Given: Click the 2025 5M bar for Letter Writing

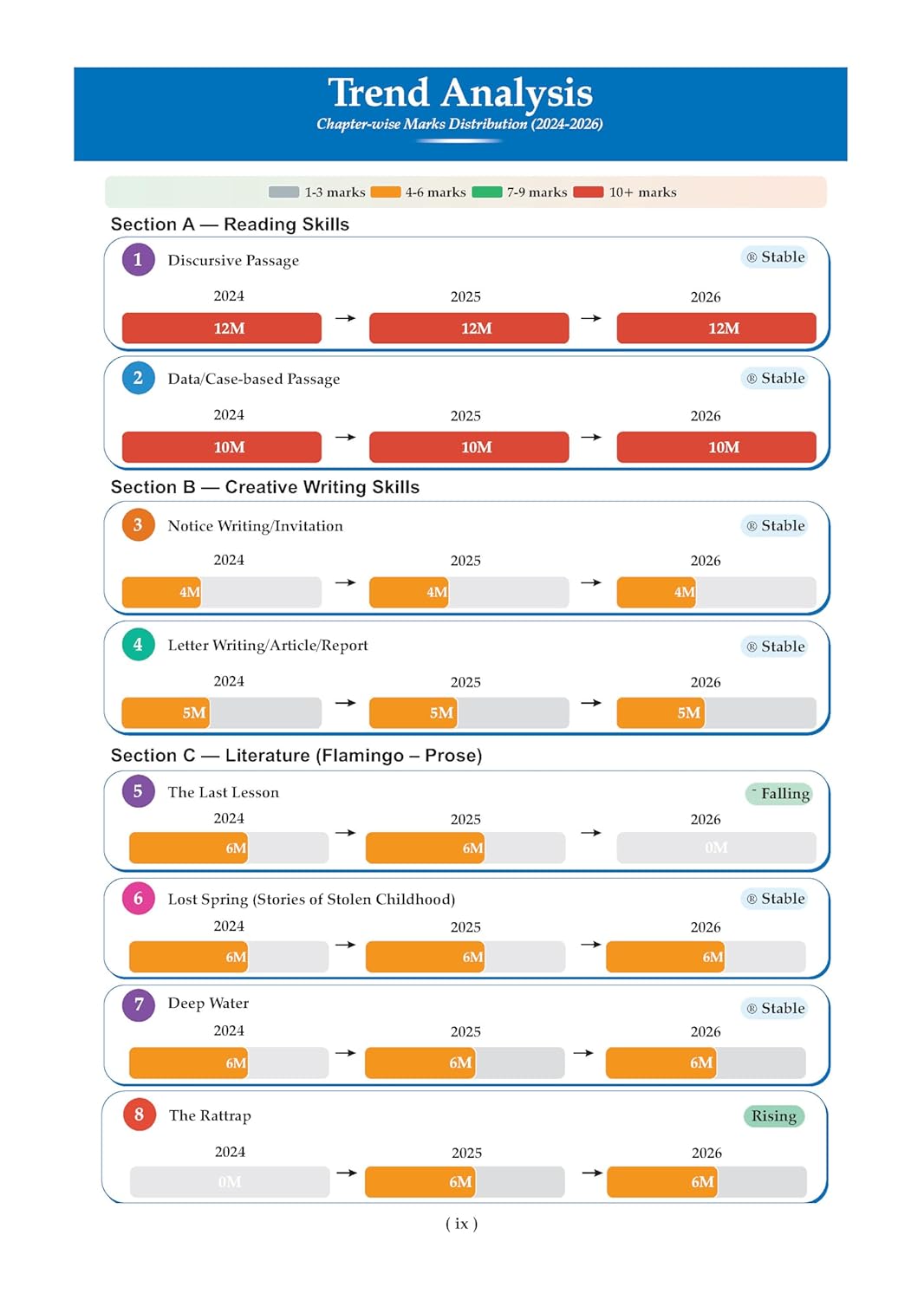Looking at the screenshot, I should [469, 712].
